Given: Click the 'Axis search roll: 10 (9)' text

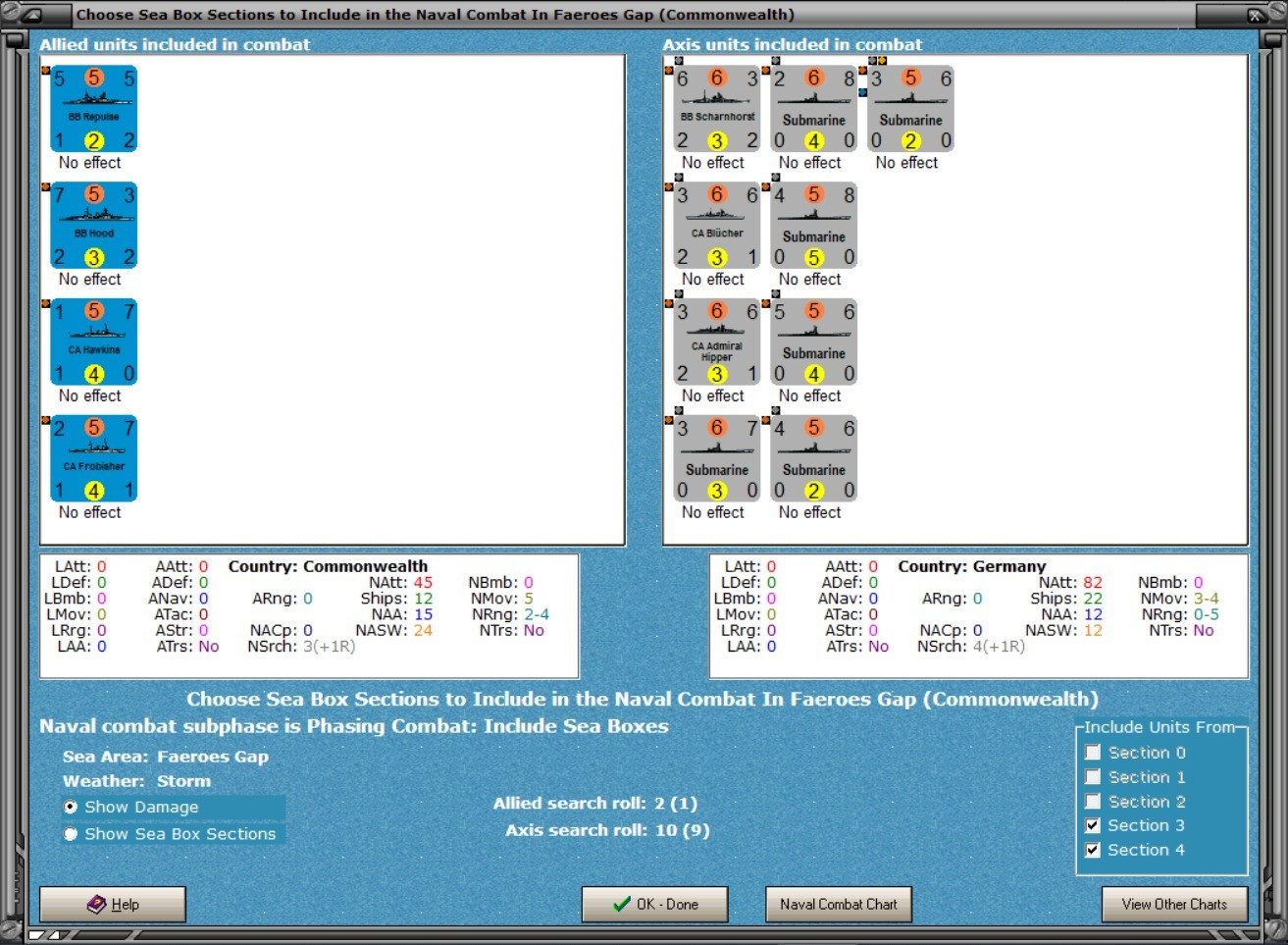Looking at the screenshot, I should (607, 830).
